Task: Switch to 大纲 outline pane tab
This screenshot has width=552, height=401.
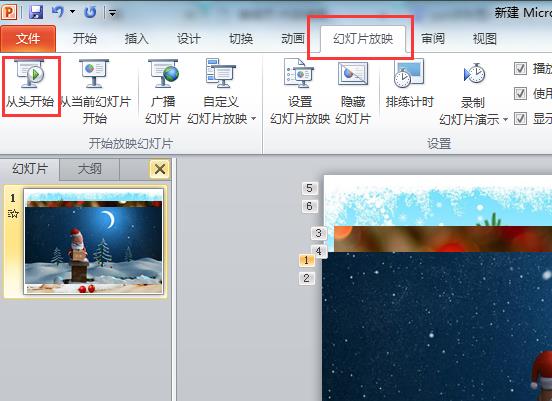Action: click(89, 169)
